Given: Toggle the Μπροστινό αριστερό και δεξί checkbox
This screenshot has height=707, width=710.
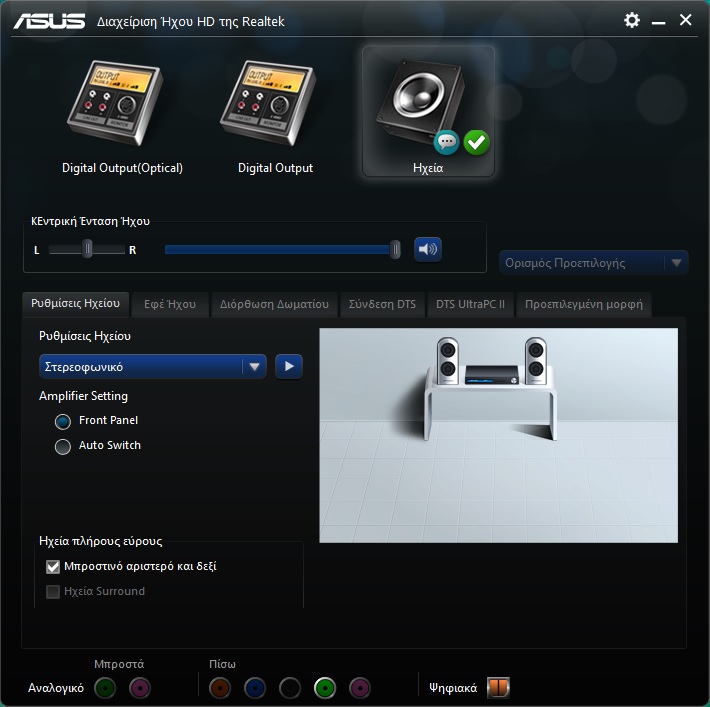Looking at the screenshot, I should [x=53, y=567].
